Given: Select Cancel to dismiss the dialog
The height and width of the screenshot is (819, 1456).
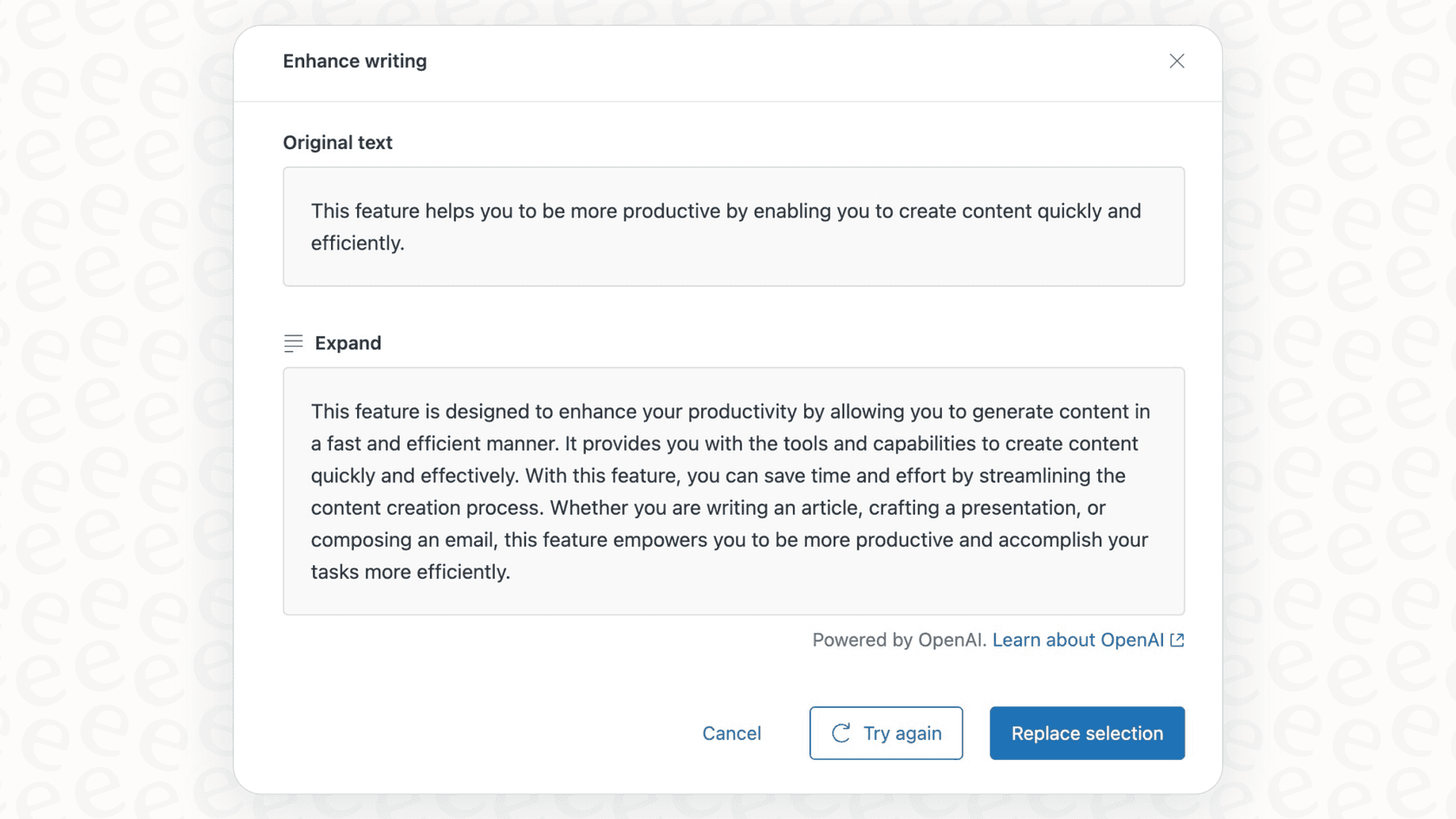Looking at the screenshot, I should [x=731, y=732].
